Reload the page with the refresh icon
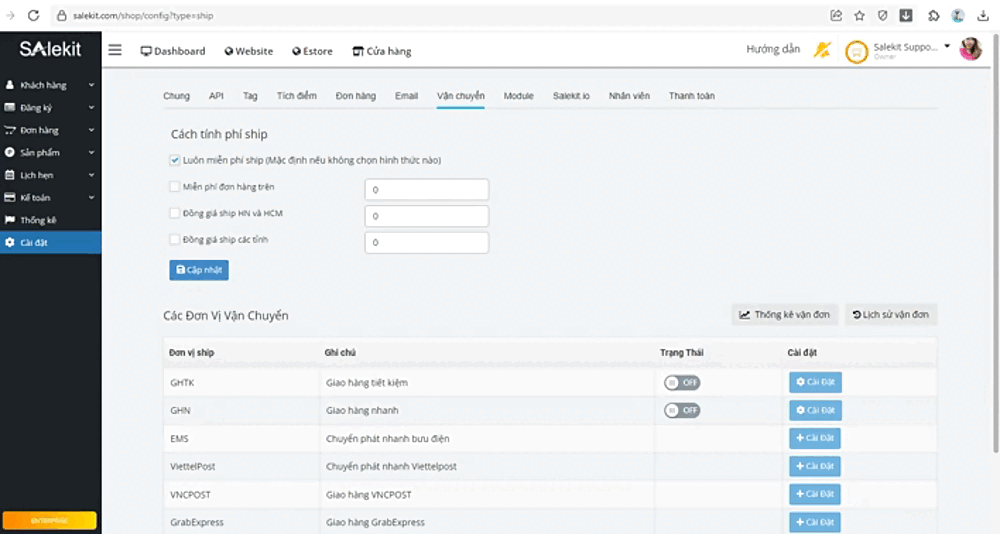This screenshot has width=1000, height=534. 34,15
